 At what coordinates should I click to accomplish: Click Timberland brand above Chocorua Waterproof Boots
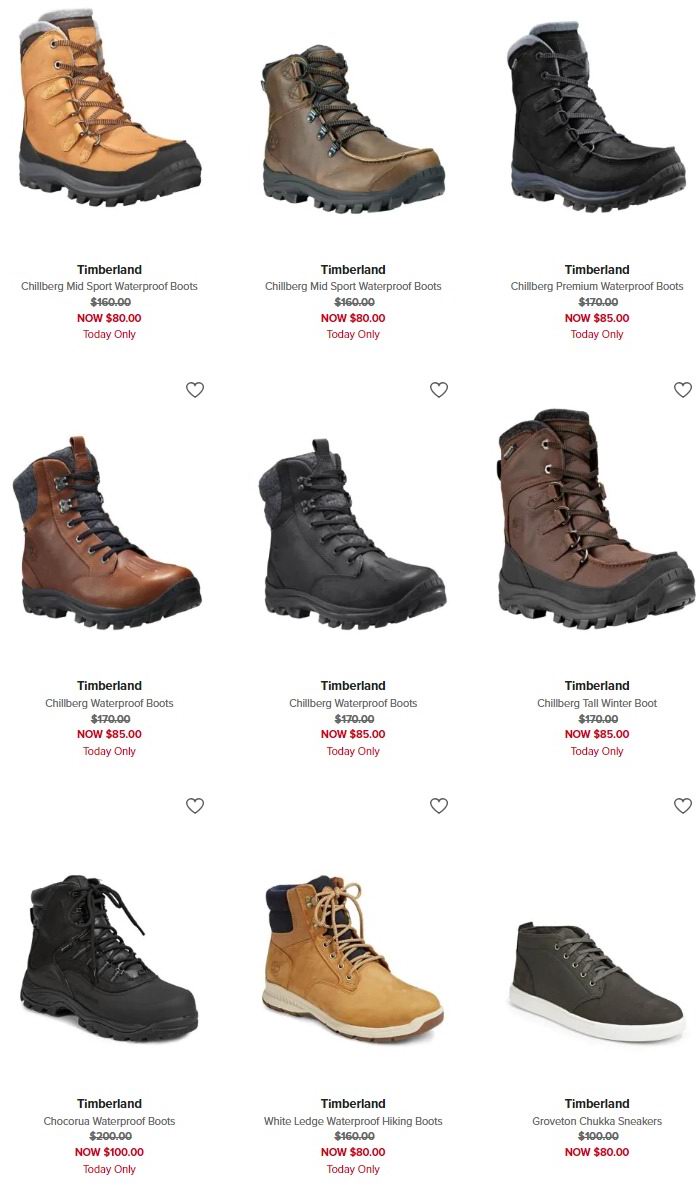[x=109, y=1104]
